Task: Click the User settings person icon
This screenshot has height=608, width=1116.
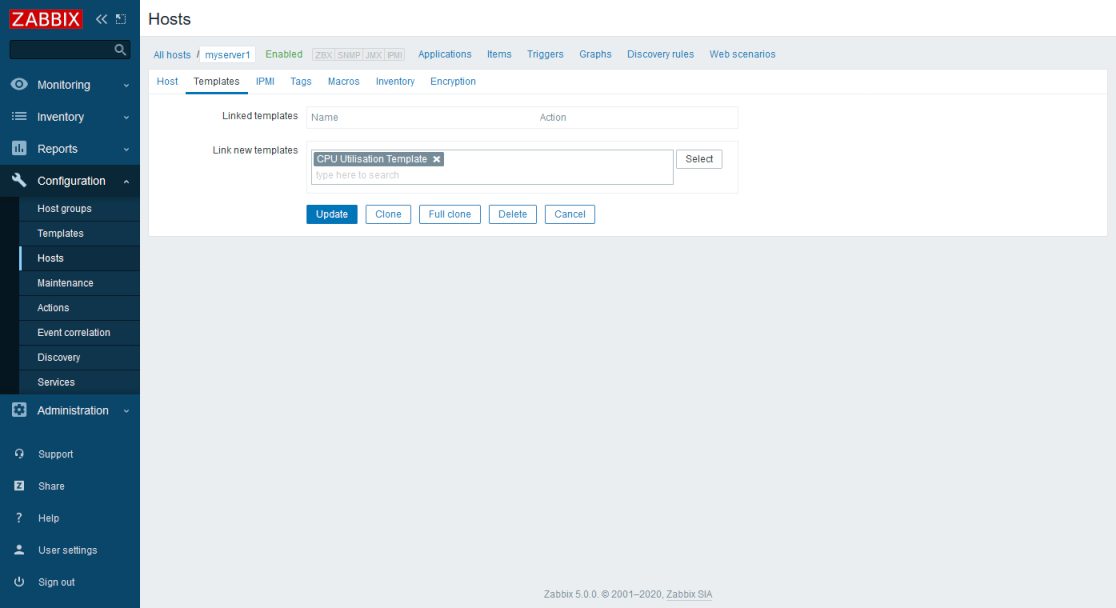Action: click(19, 550)
